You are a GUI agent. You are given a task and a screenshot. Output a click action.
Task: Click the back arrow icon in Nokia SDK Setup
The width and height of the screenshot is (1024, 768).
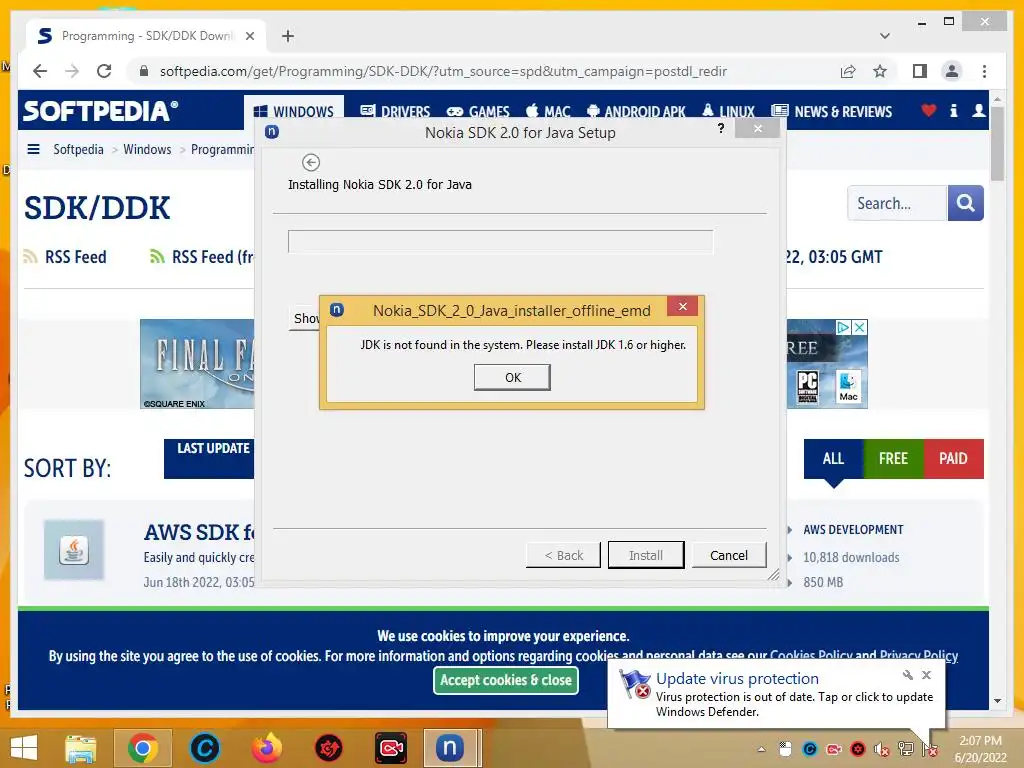pyautogui.click(x=311, y=162)
